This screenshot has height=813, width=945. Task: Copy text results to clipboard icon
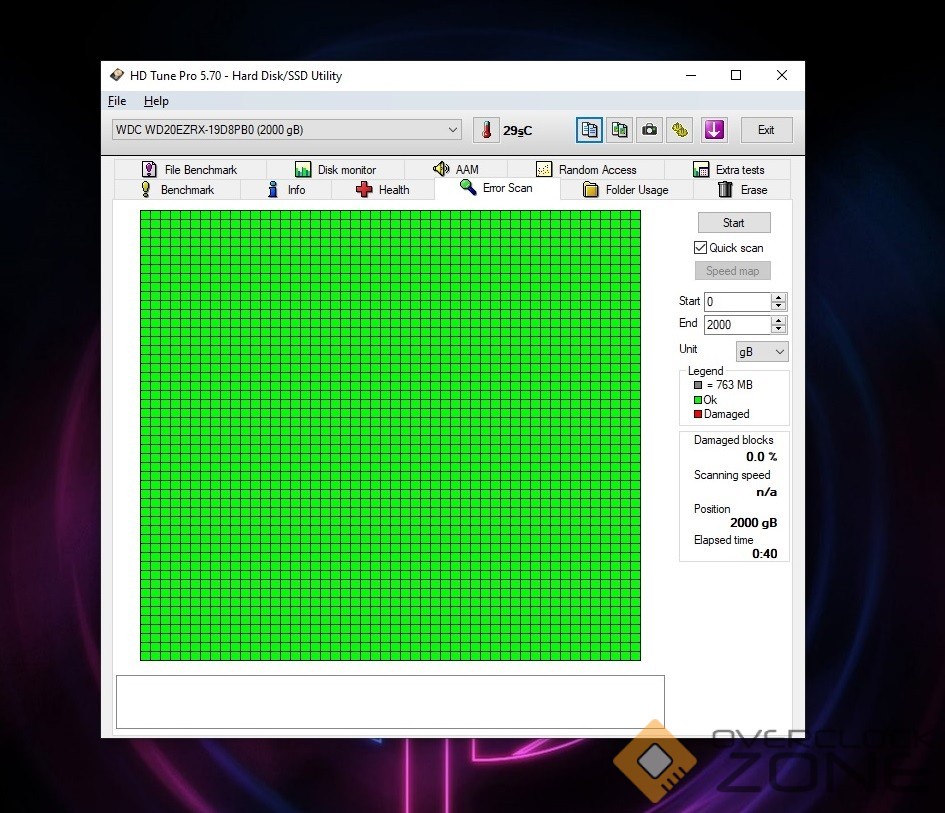[590, 130]
